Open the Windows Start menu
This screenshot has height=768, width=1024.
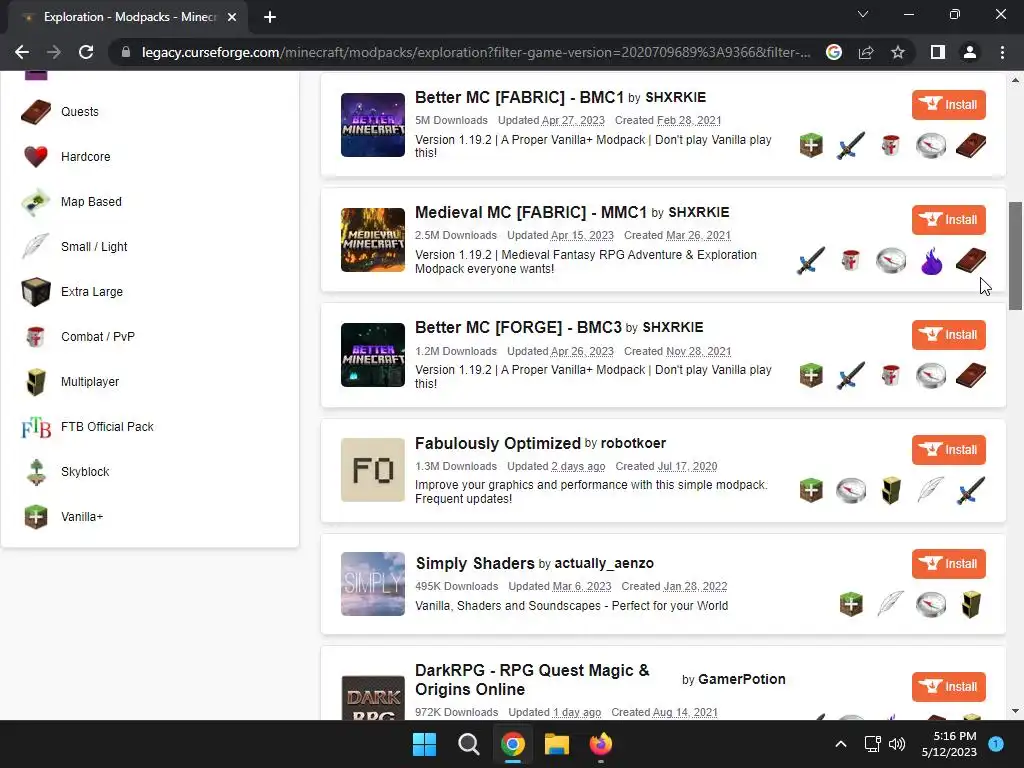(x=424, y=744)
